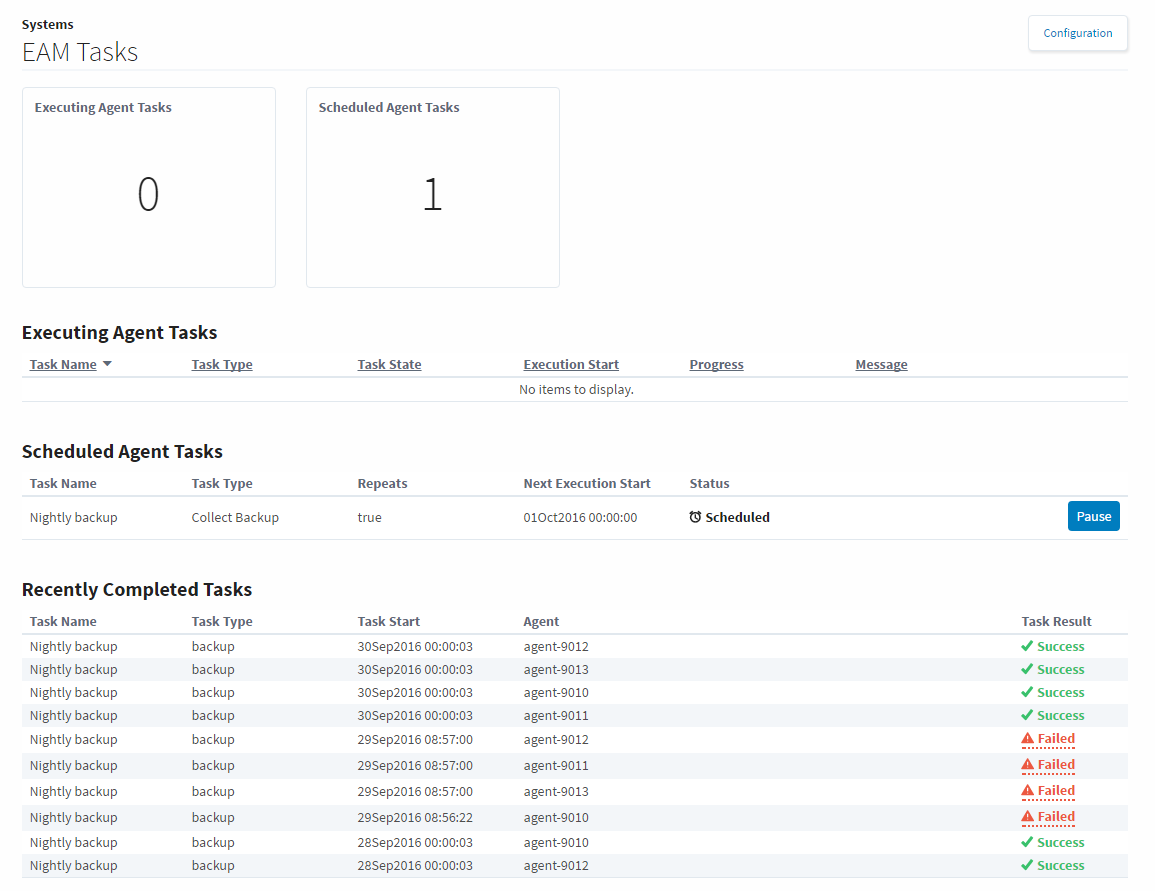This screenshot has width=1155, height=891.
Task: Click the warning icon for agent-9011 failed task
Action: tap(1027, 766)
